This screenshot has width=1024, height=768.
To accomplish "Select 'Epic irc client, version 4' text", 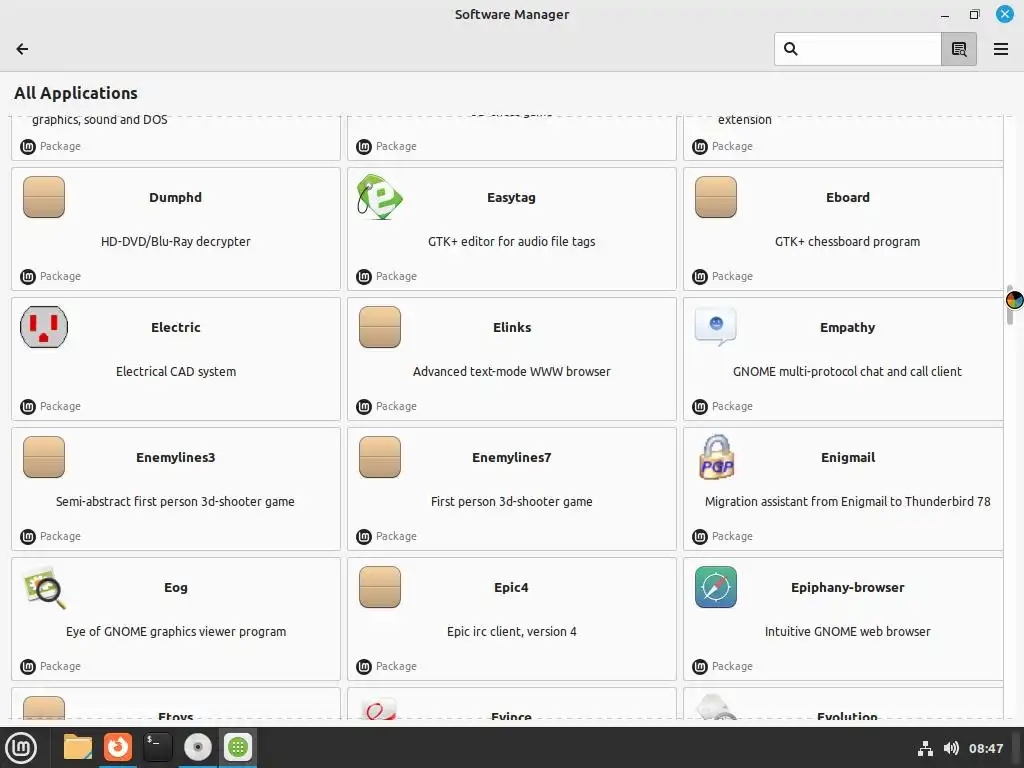I will tap(511, 632).
